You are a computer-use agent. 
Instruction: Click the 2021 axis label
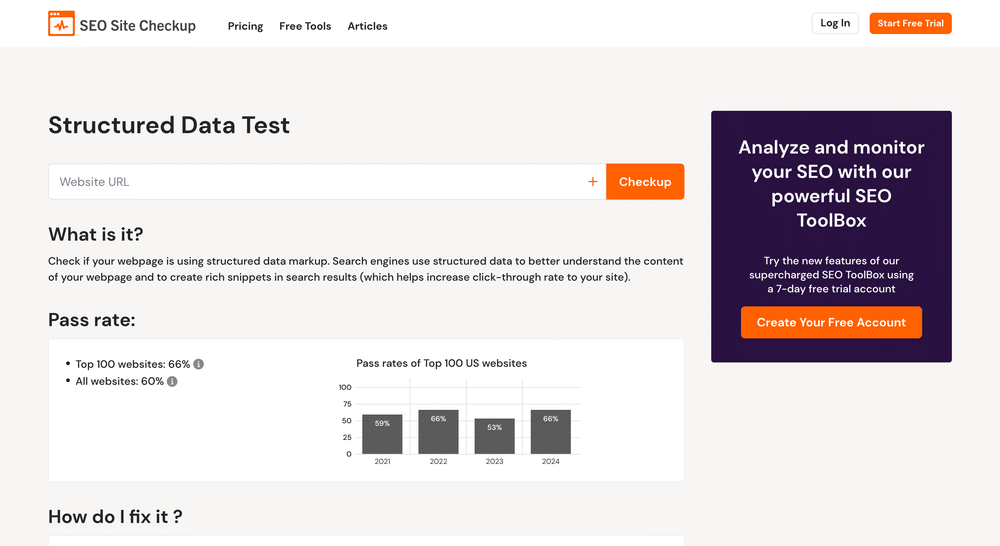[x=382, y=461]
